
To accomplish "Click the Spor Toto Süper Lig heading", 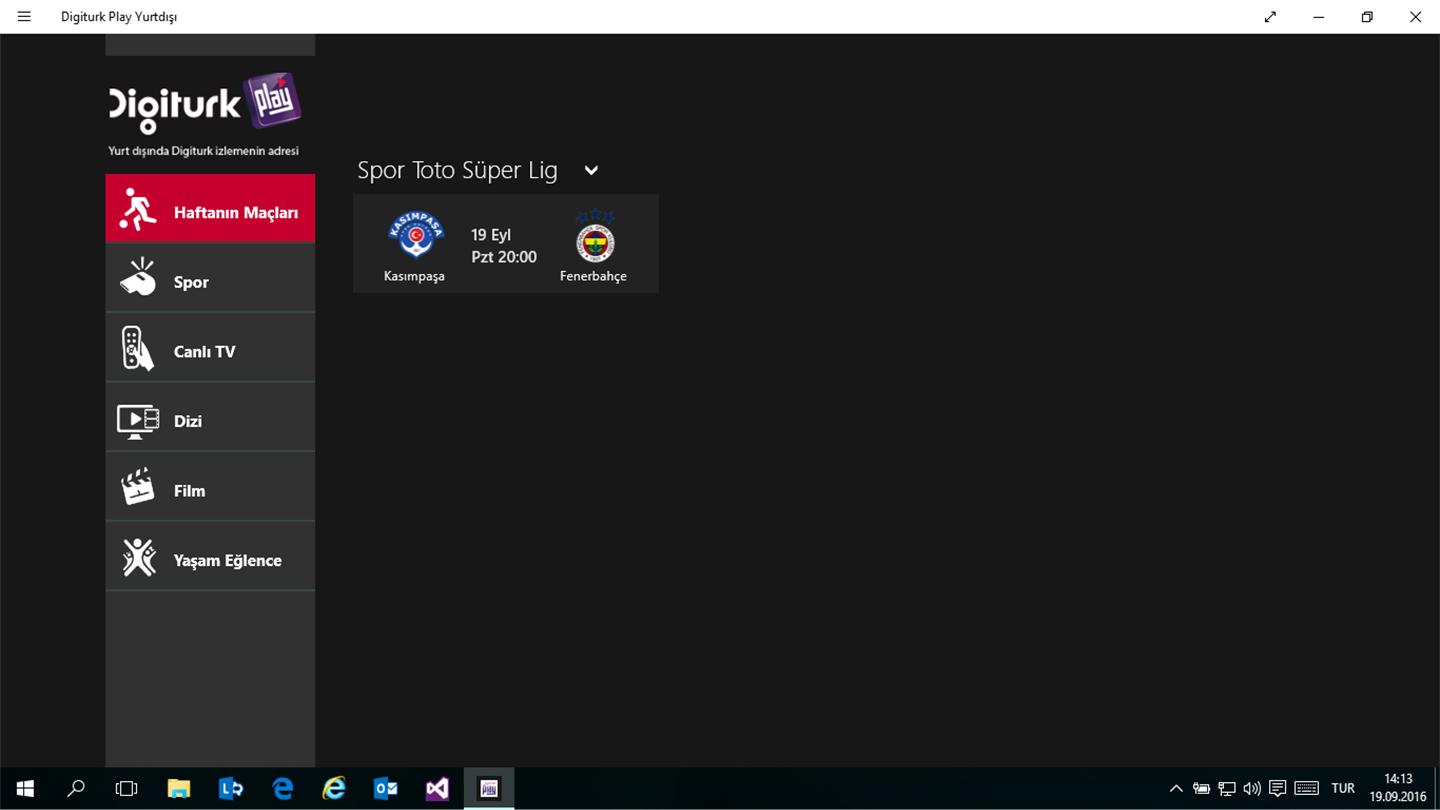I will pos(457,170).
